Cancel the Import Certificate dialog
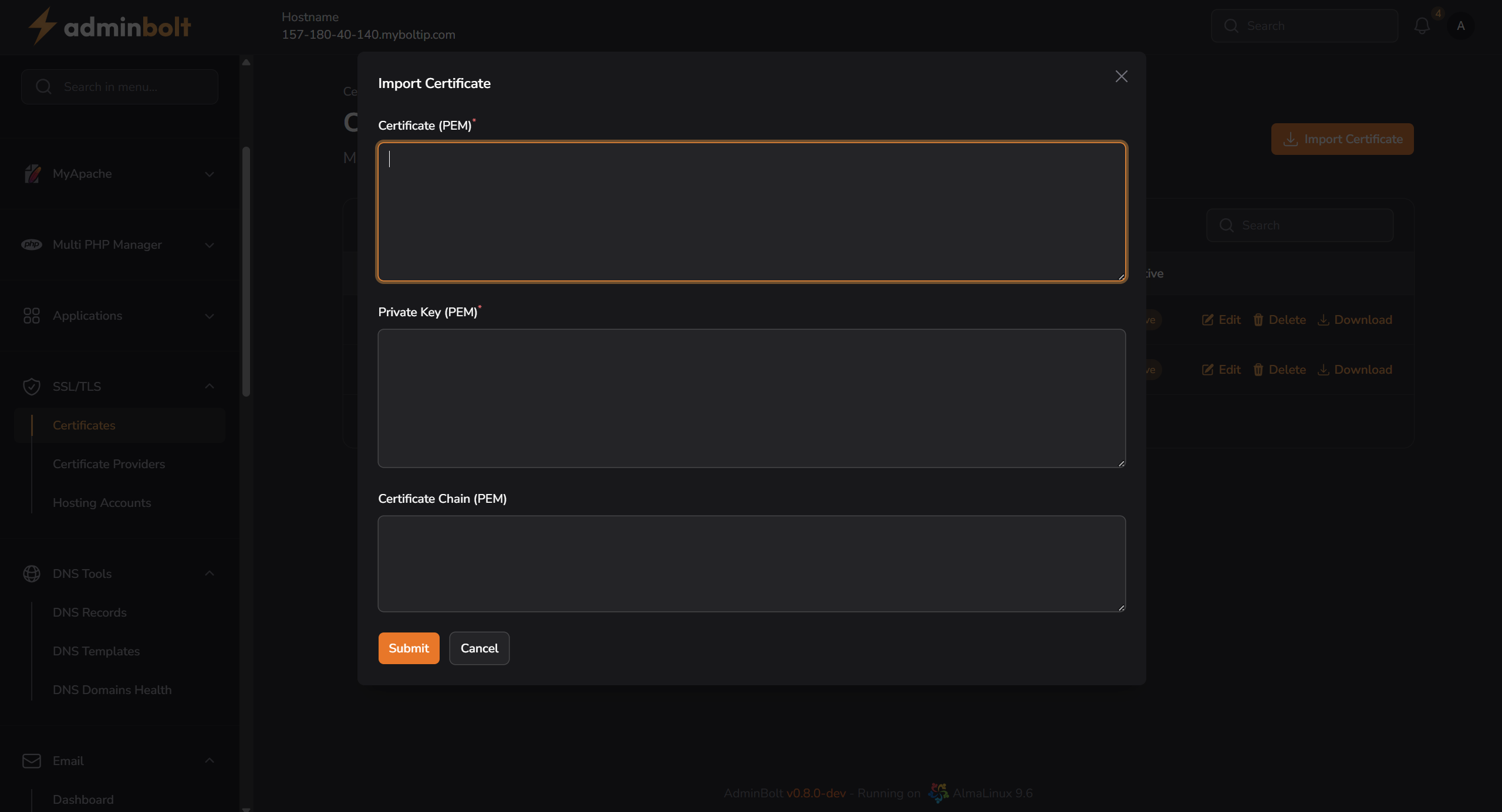The height and width of the screenshot is (812, 1502). pyautogui.click(x=479, y=648)
